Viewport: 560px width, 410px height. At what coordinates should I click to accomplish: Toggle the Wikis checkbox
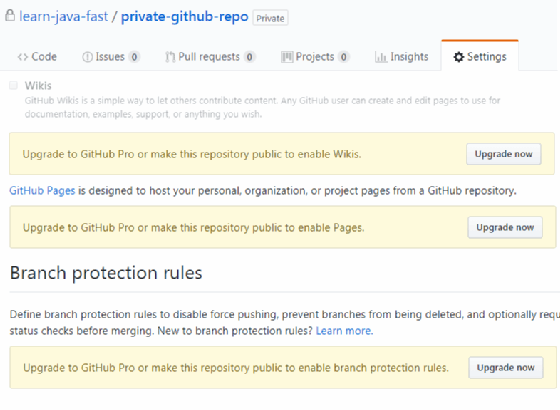[x=14, y=85]
